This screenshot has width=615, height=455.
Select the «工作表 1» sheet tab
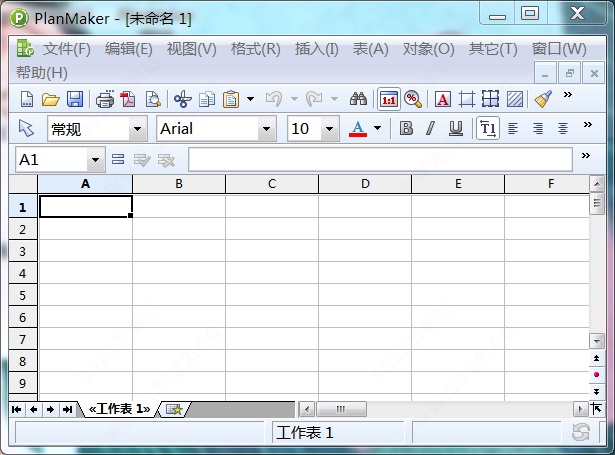120,409
